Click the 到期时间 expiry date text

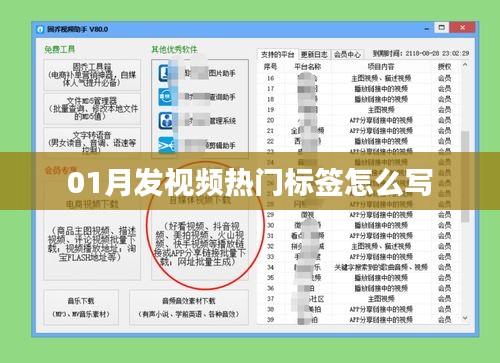point(421,53)
